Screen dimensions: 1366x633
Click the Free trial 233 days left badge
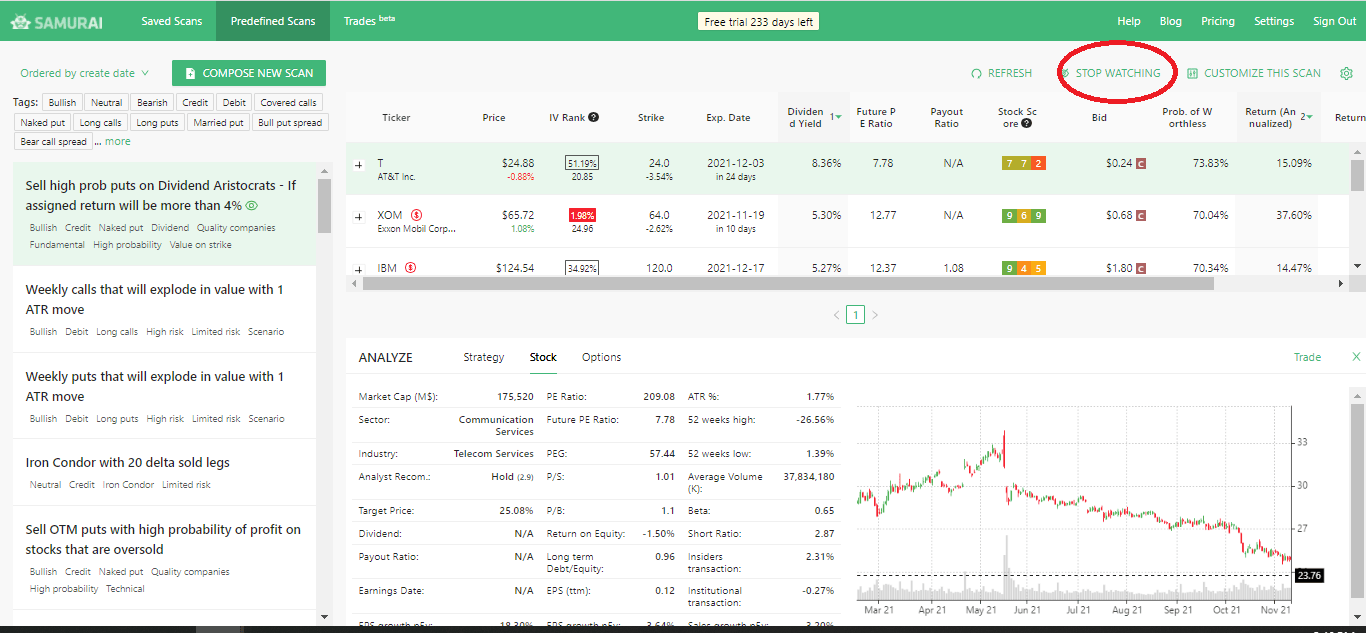pos(758,22)
